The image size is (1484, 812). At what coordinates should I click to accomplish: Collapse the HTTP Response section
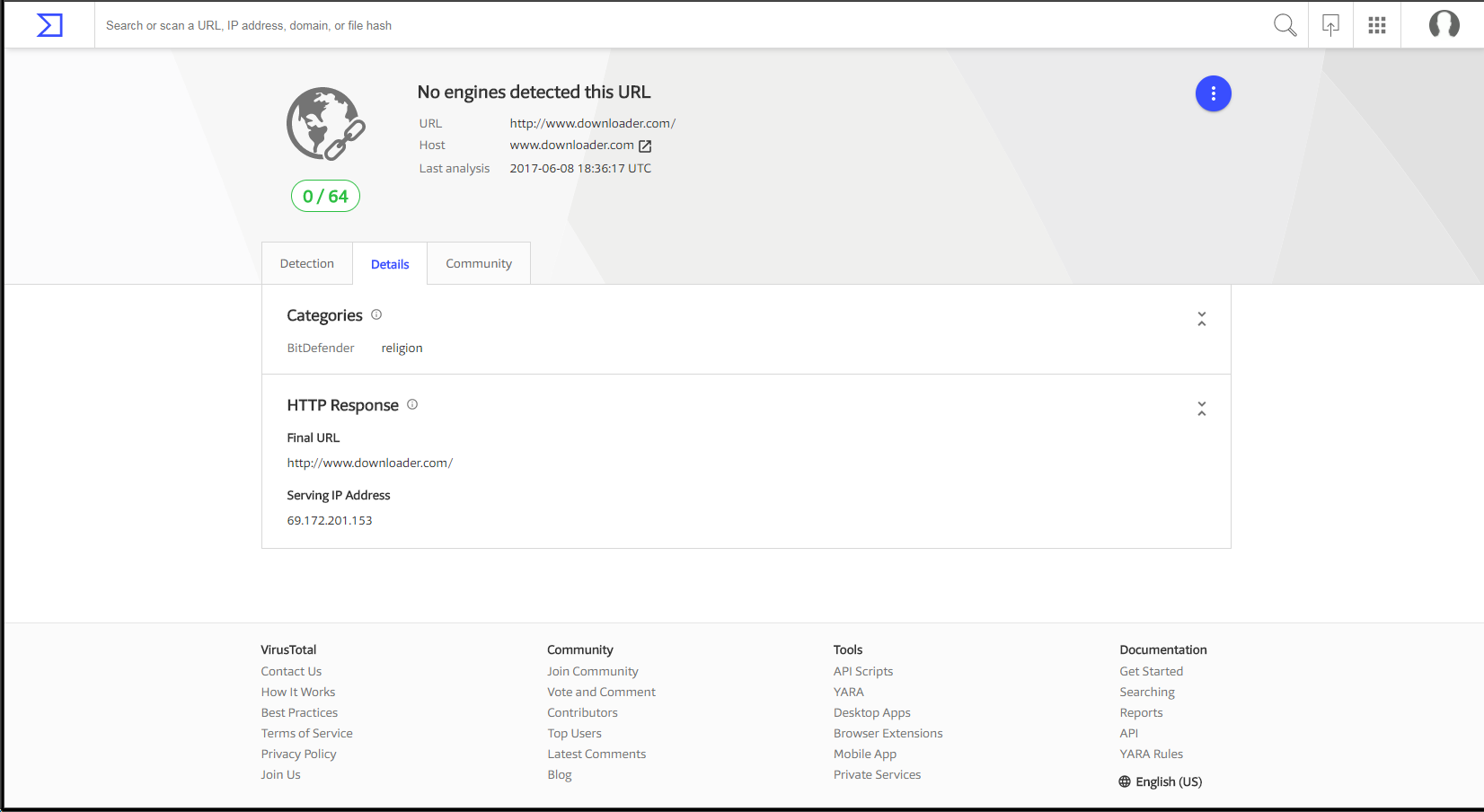click(1201, 409)
